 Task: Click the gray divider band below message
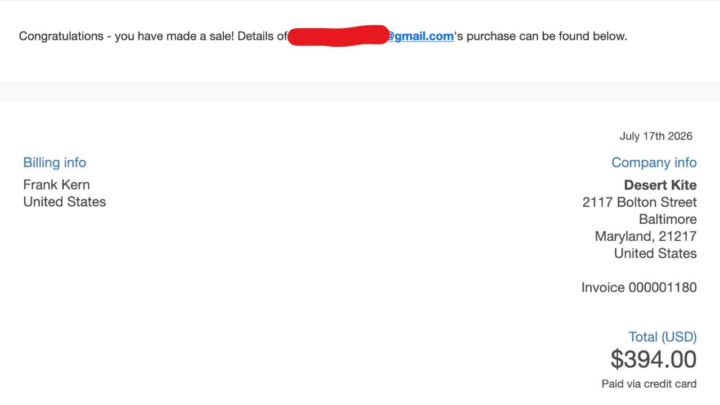point(360,92)
